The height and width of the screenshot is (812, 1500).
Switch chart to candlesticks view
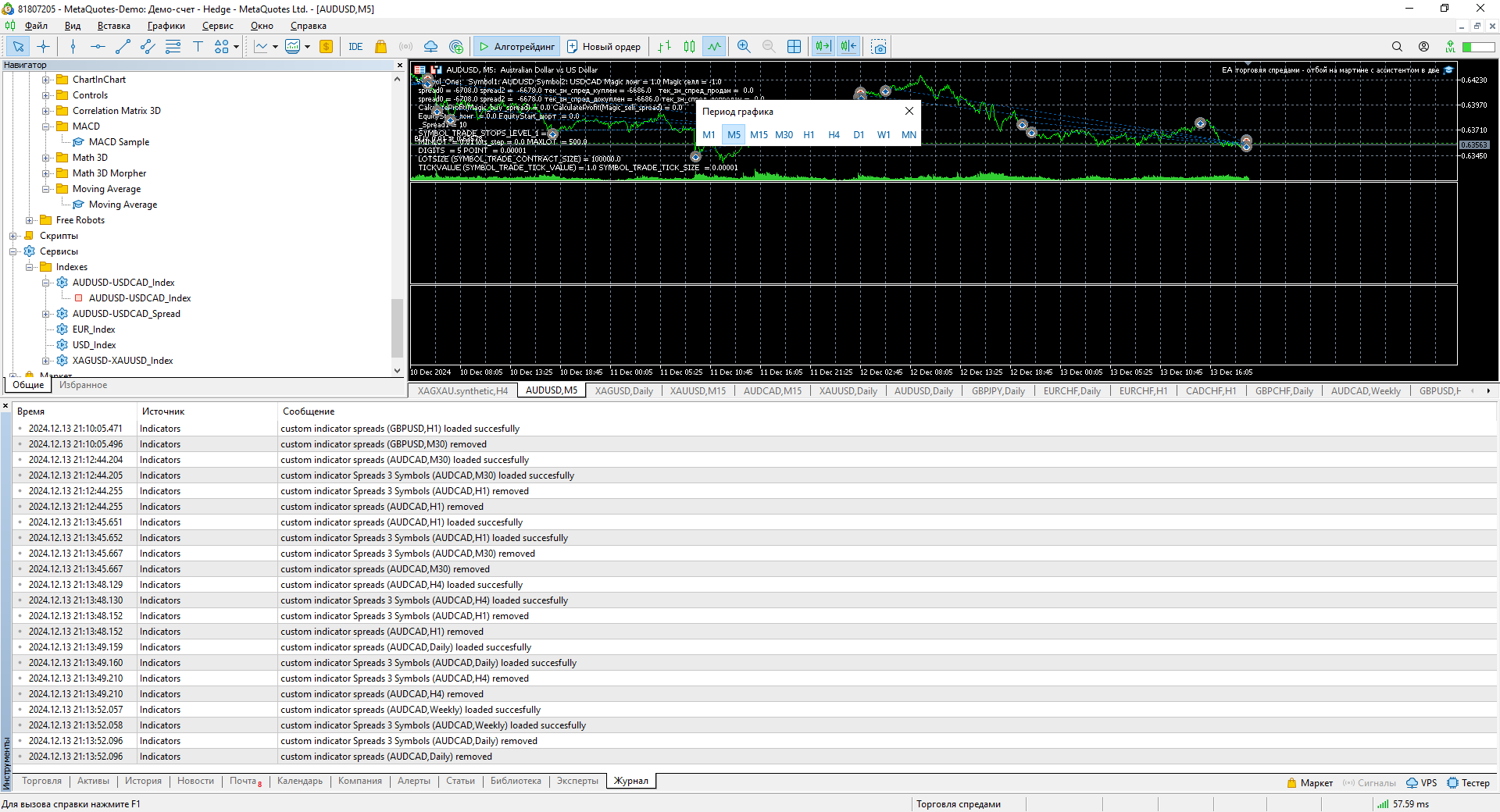[x=689, y=47]
